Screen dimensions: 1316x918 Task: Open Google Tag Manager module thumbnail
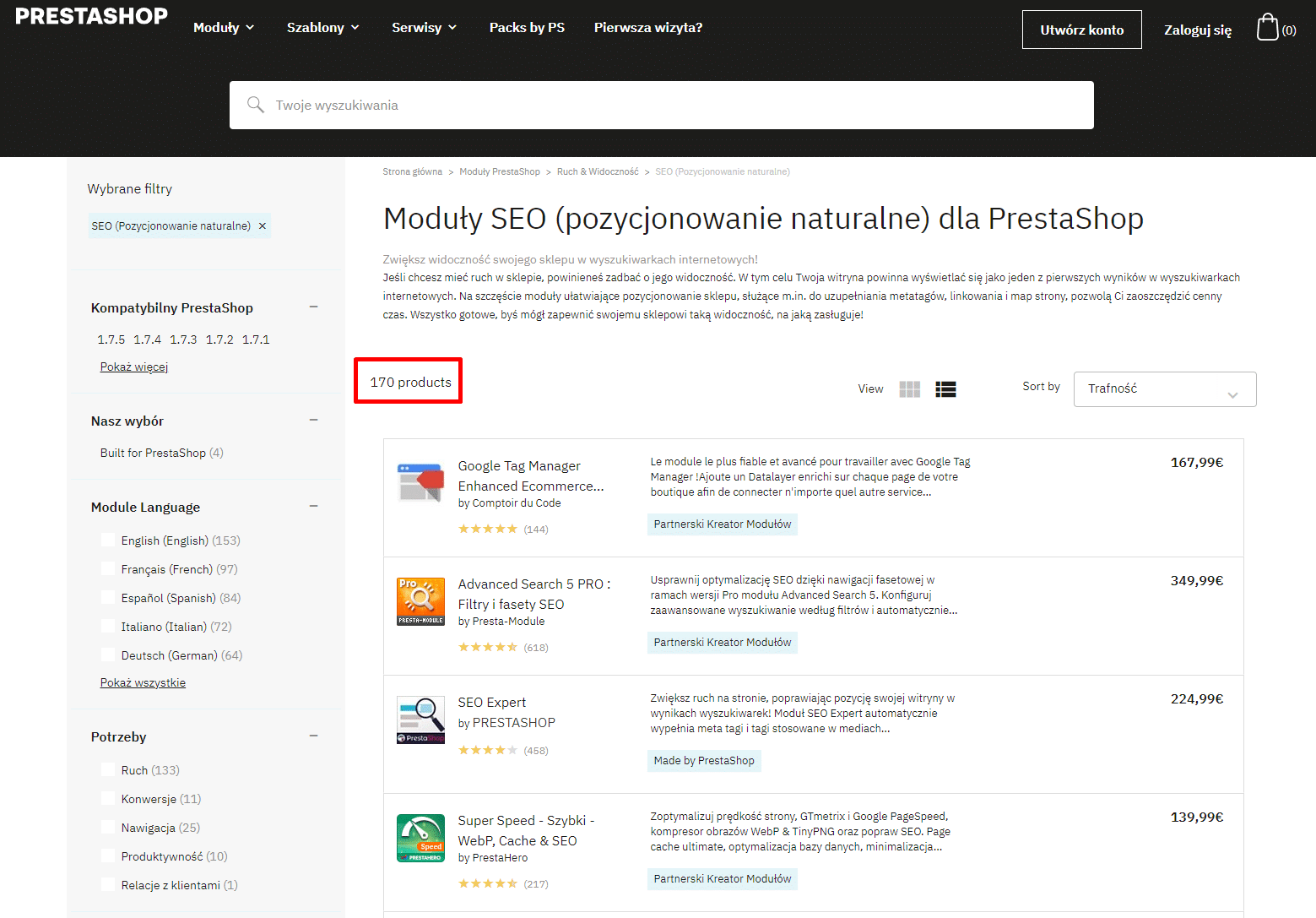pyautogui.click(x=420, y=483)
